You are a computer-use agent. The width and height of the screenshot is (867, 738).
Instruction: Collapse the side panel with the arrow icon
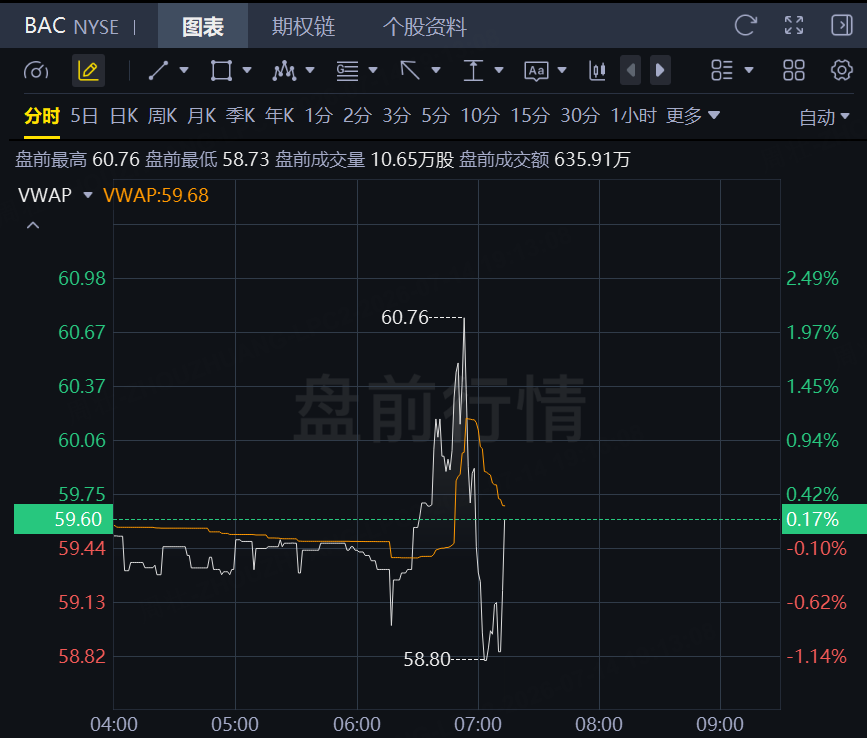(x=842, y=25)
